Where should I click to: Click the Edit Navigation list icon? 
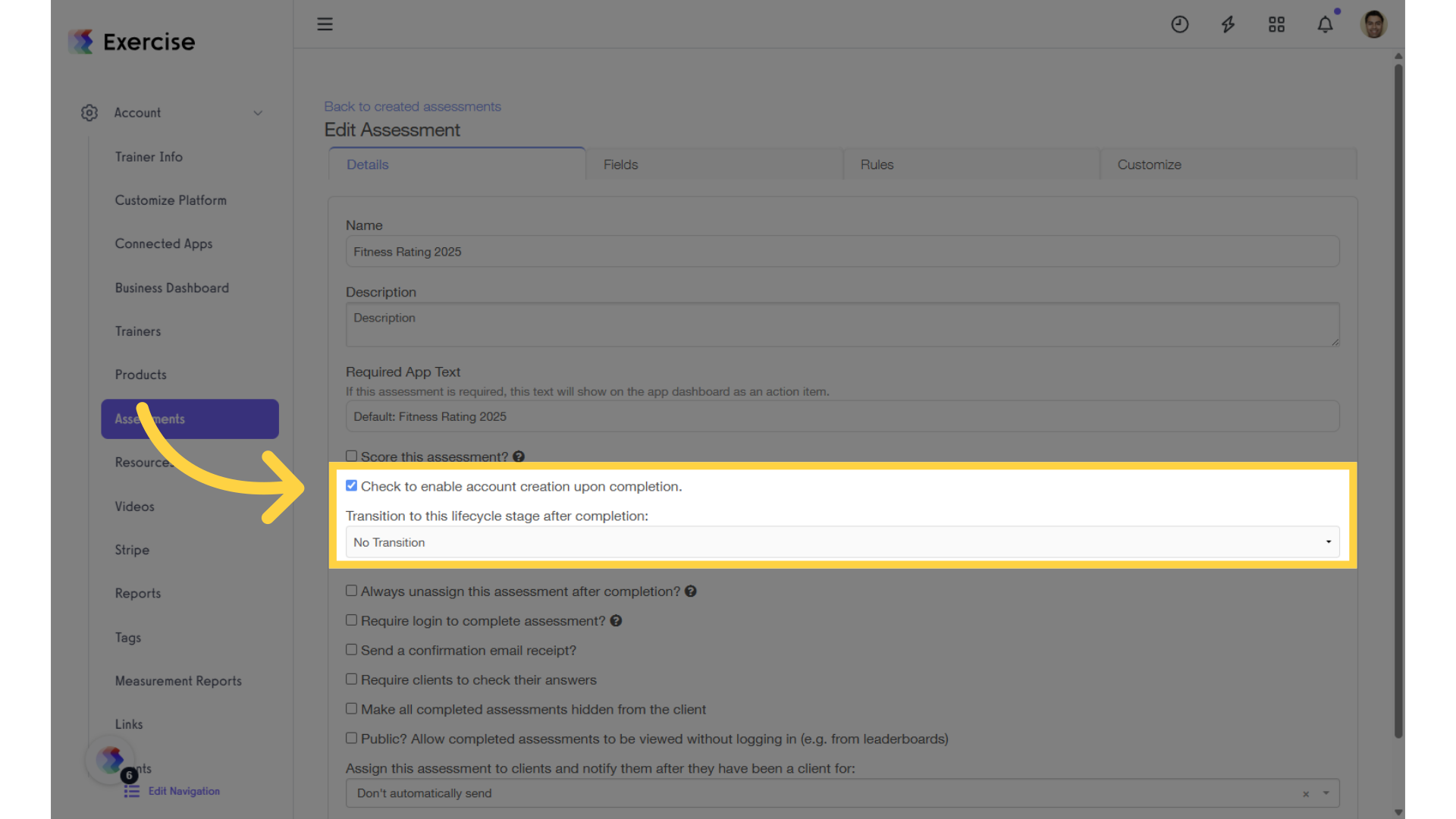(x=132, y=791)
